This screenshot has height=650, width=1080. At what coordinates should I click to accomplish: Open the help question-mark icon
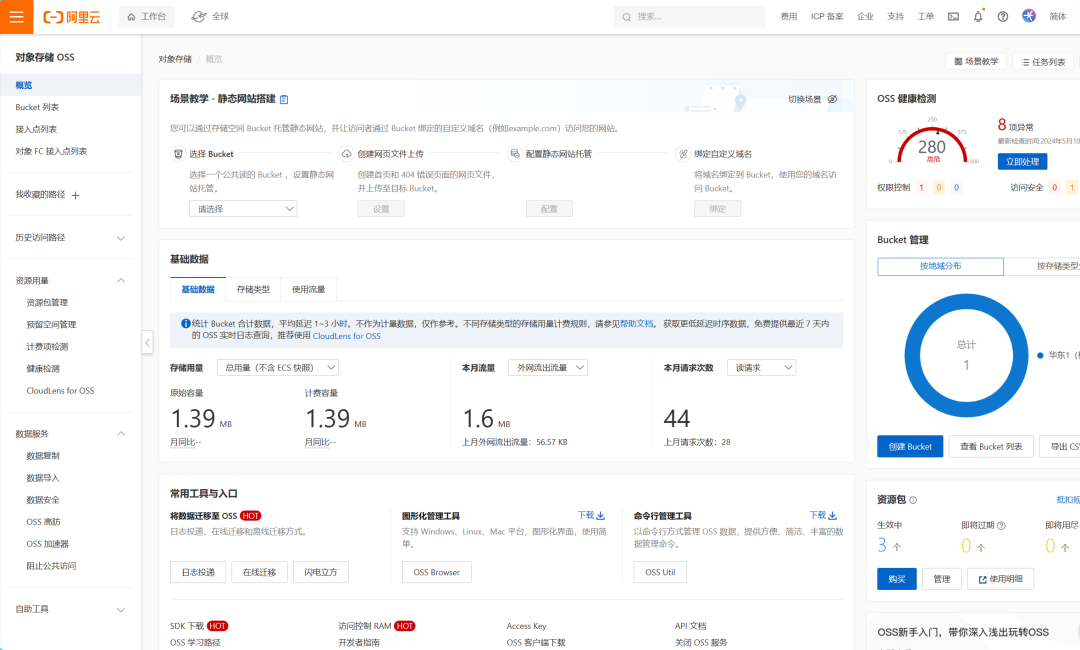pos(1001,17)
